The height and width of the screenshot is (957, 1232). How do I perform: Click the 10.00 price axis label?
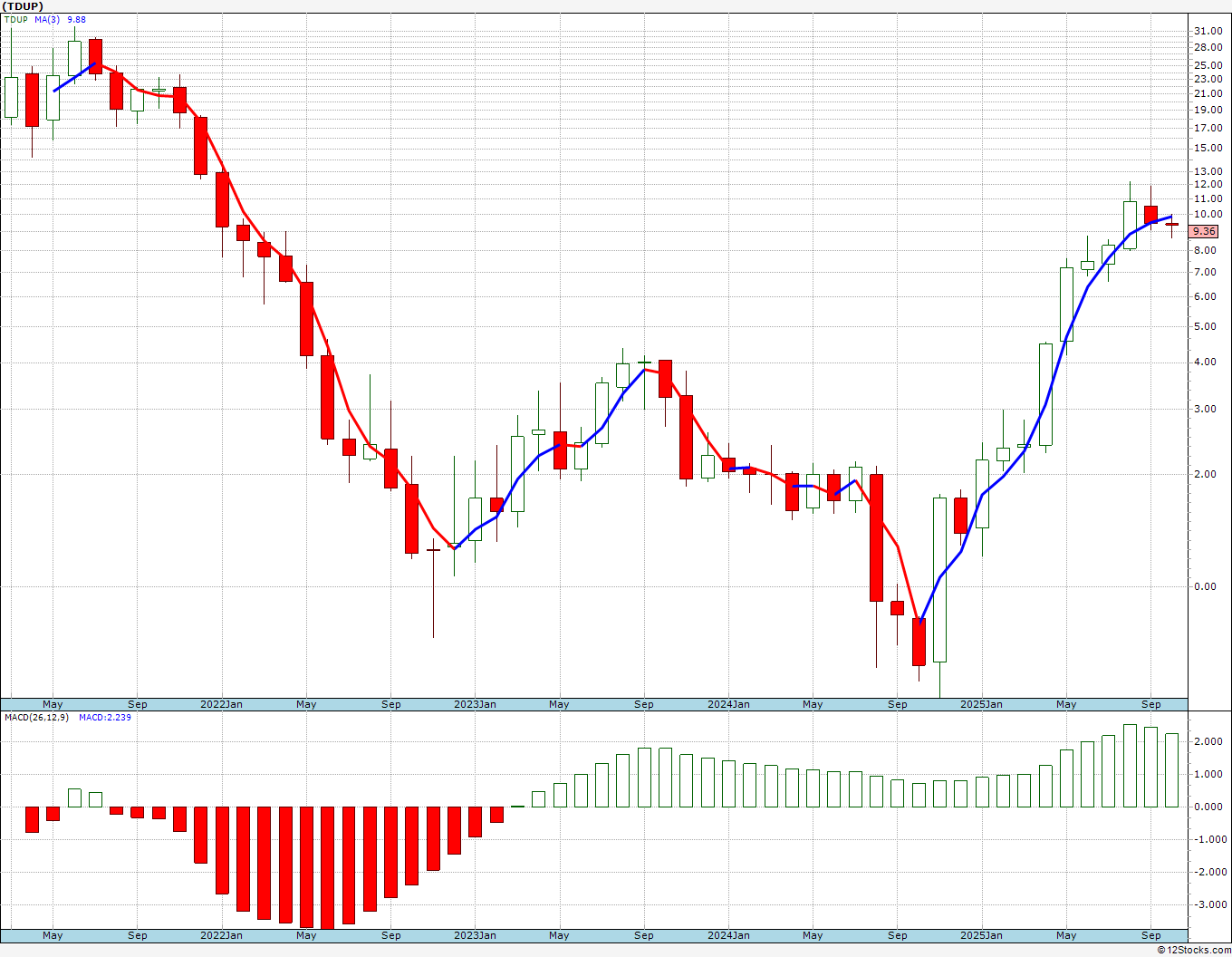click(x=1209, y=215)
